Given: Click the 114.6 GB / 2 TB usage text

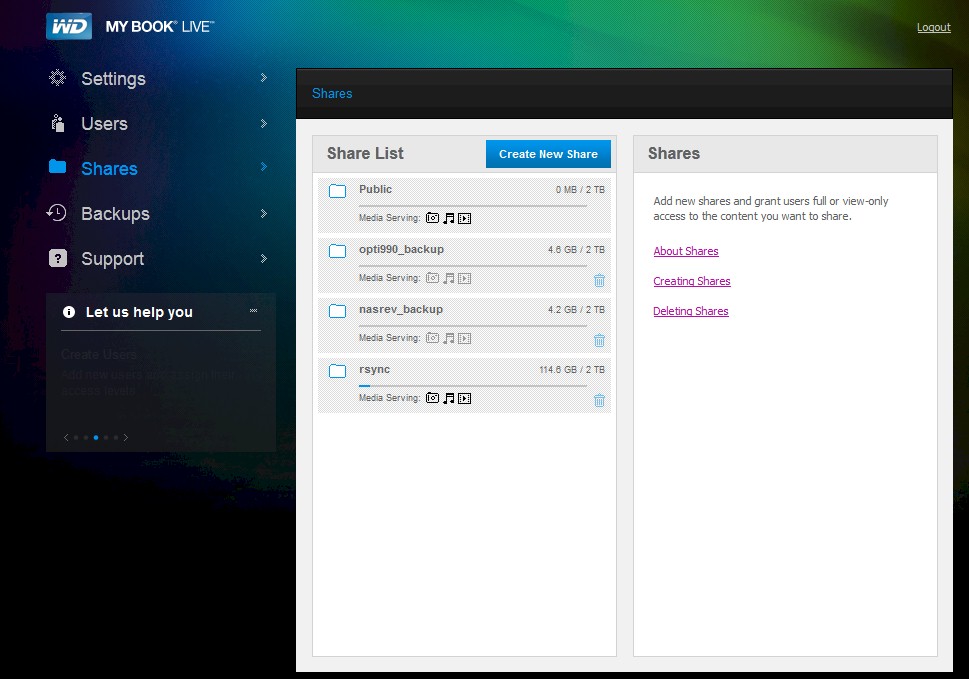Looking at the screenshot, I should point(572,369).
